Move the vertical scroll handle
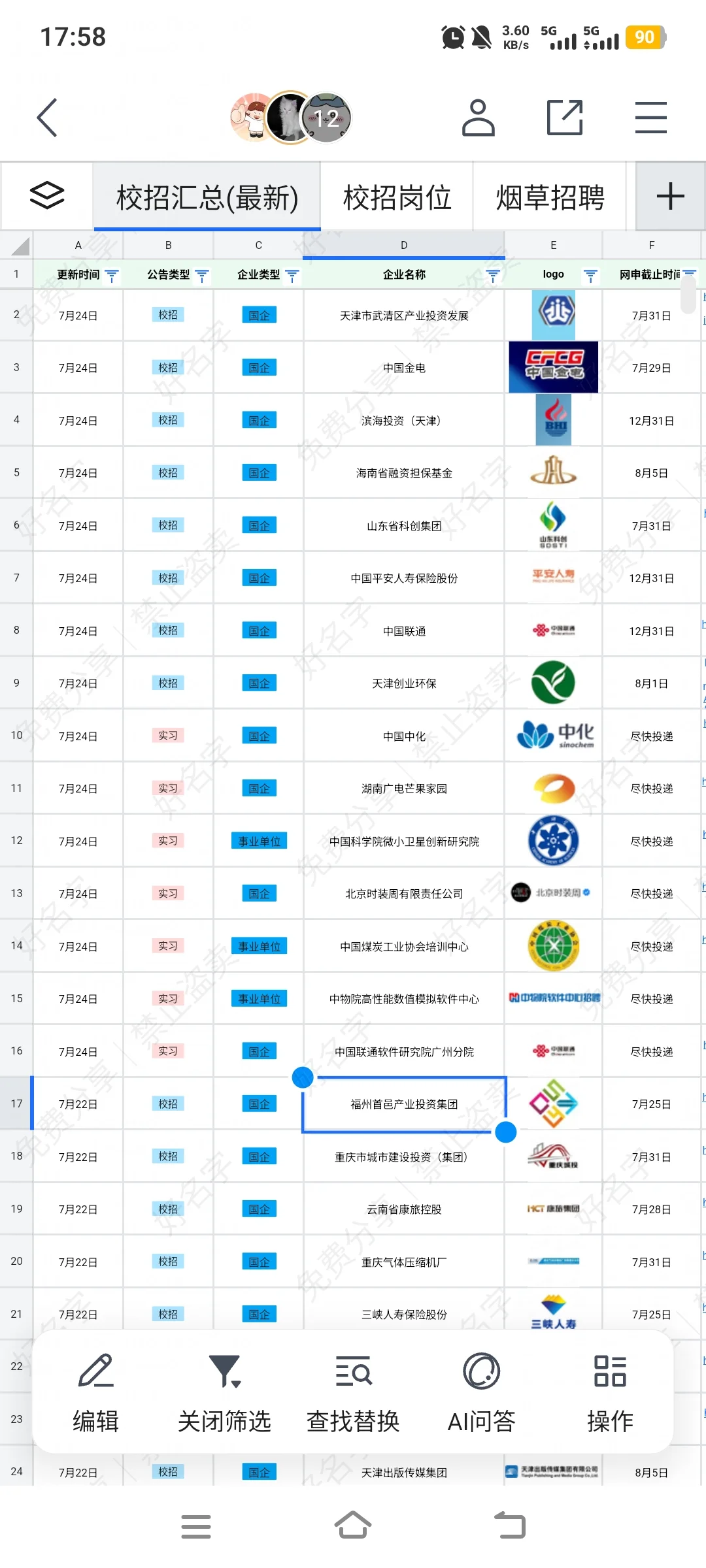This screenshot has width=706, height=1568. click(688, 294)
